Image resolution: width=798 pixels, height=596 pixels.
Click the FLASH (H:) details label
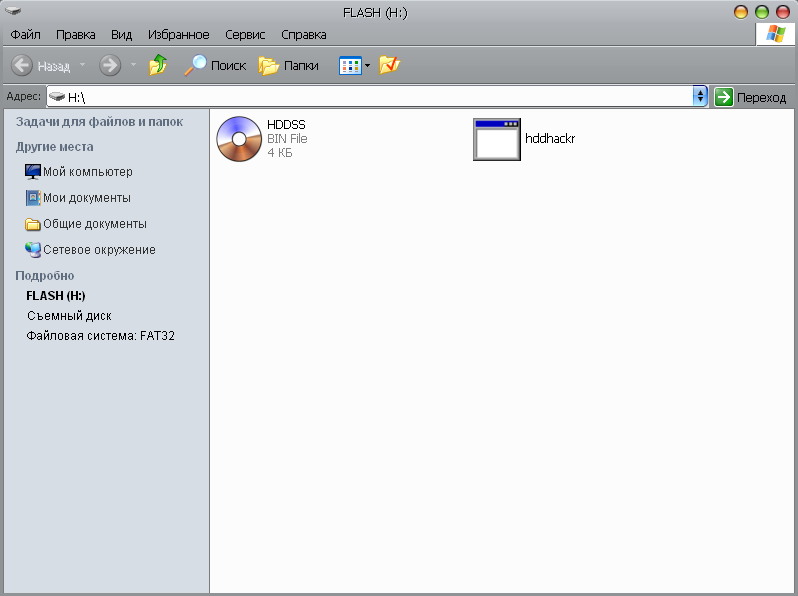(55, 295)
